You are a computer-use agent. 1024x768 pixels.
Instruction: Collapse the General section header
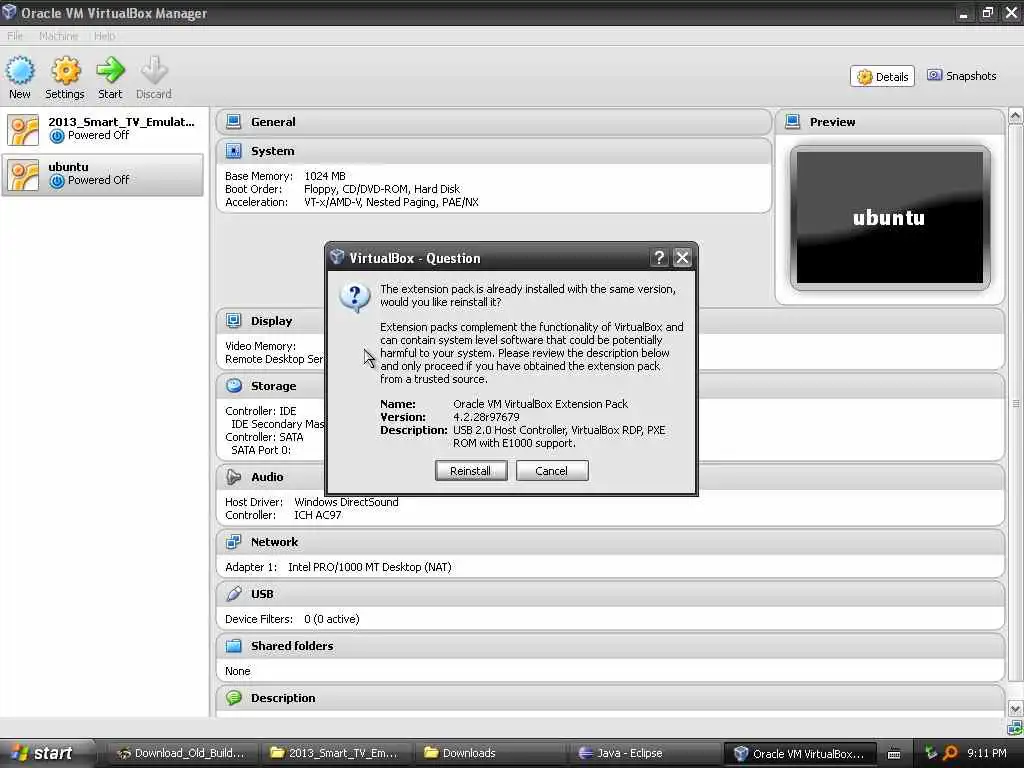click(x=494, y=122)
